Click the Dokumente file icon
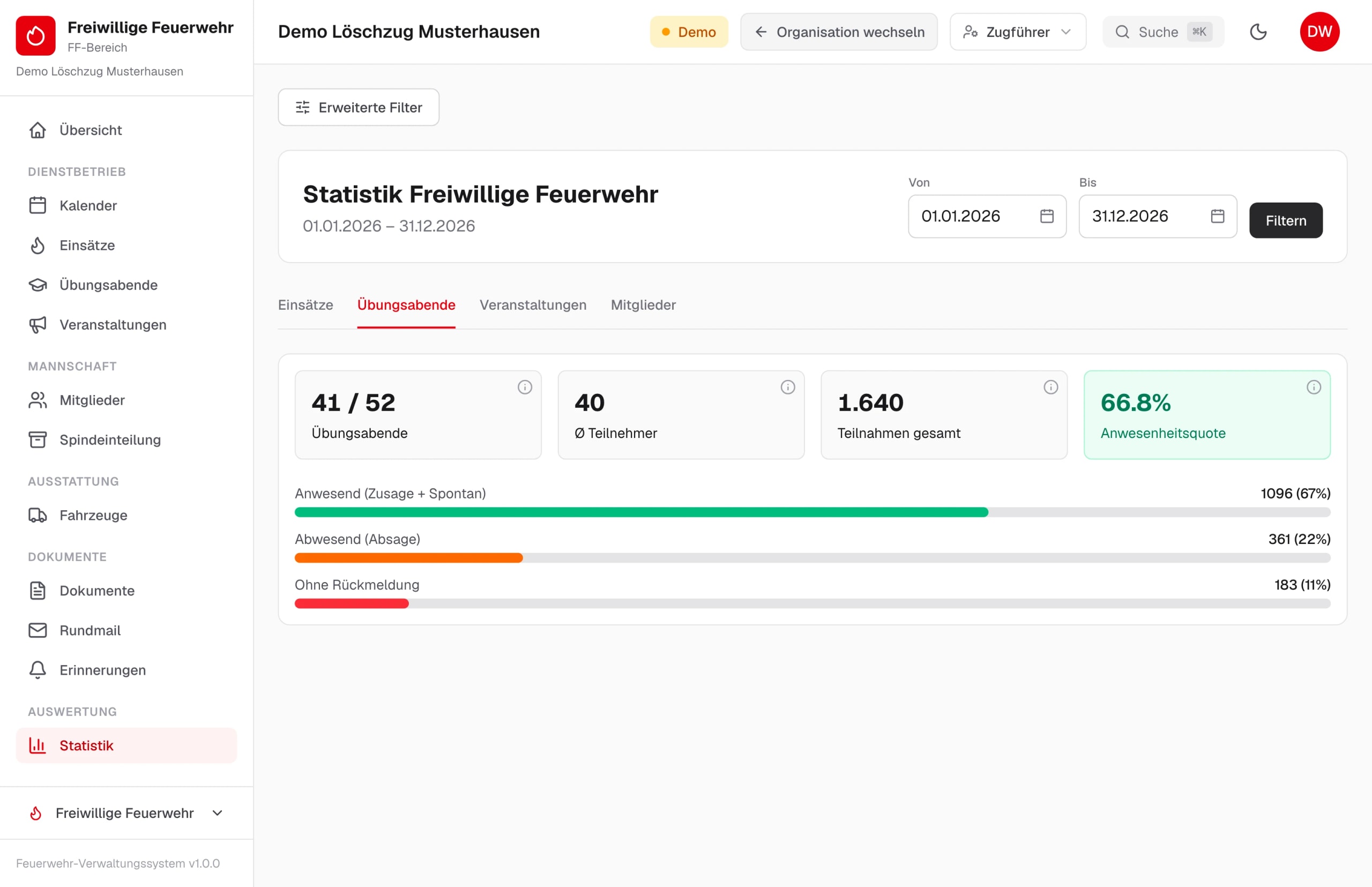The height and width of the screenshot is (887, 1372). click(38, 591)
